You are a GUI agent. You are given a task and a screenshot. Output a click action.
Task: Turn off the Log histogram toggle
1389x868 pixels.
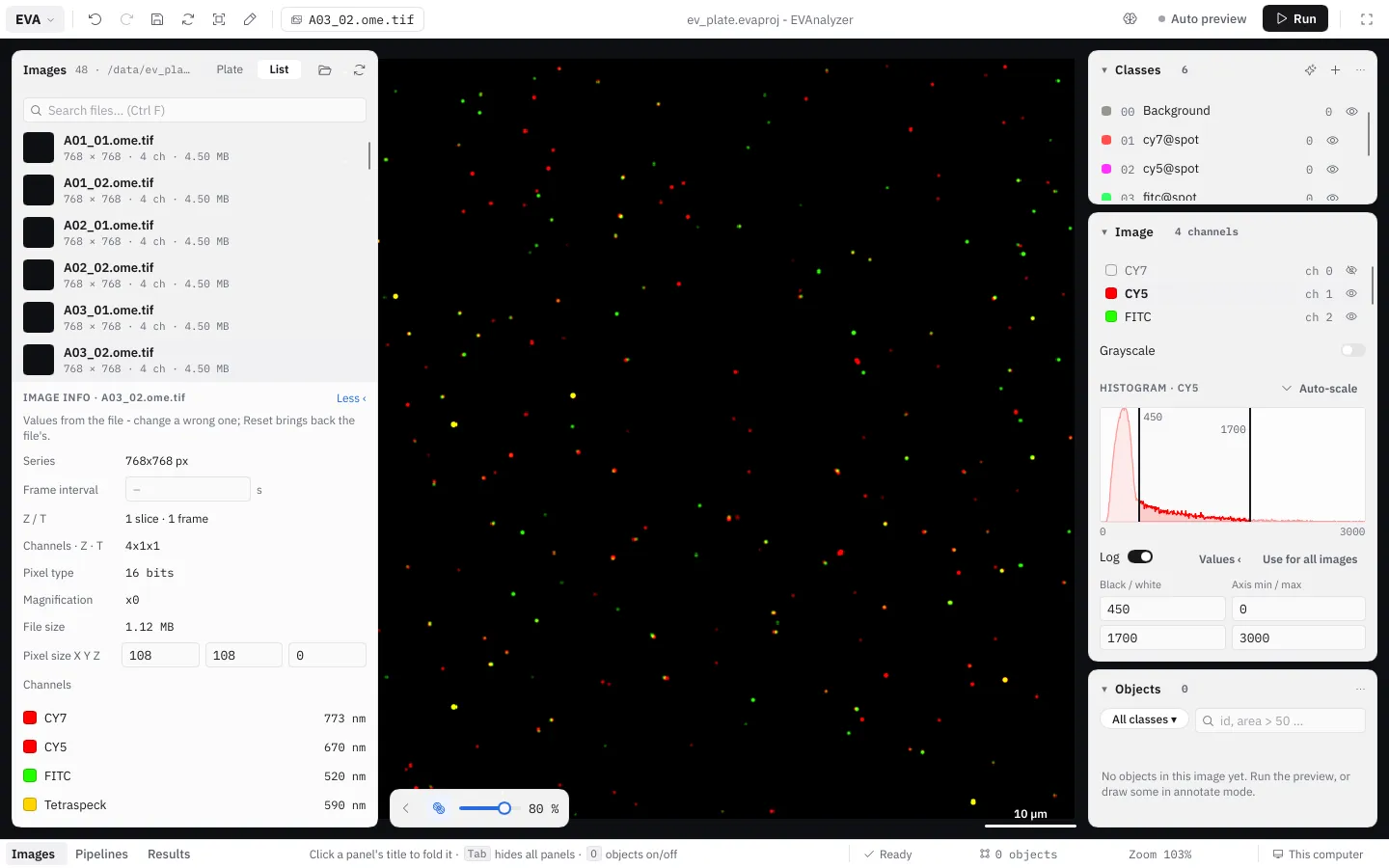[1140, 557]
